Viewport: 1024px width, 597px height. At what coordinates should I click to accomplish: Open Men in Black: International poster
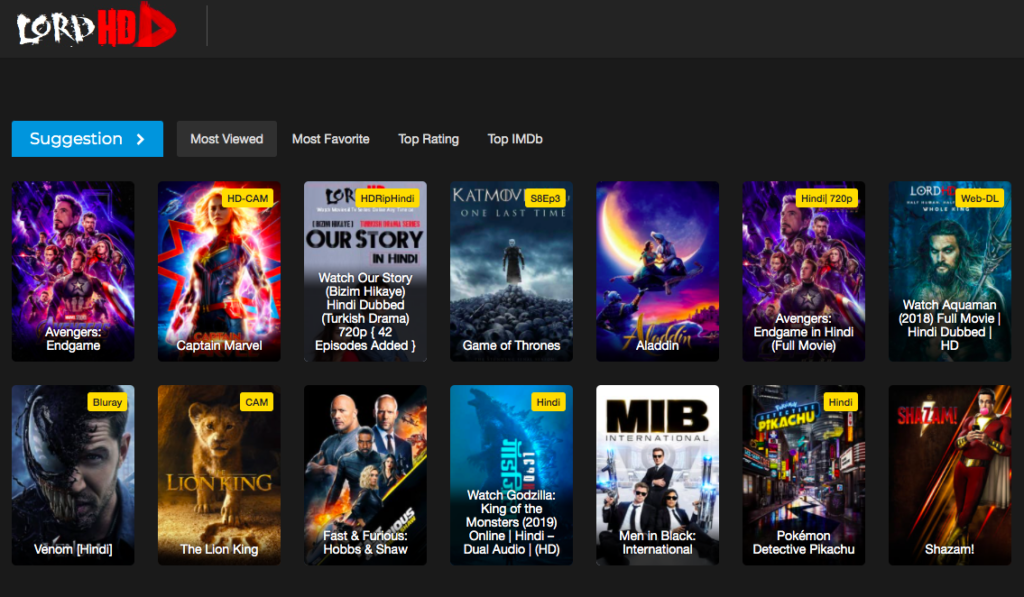click(658, 475)
